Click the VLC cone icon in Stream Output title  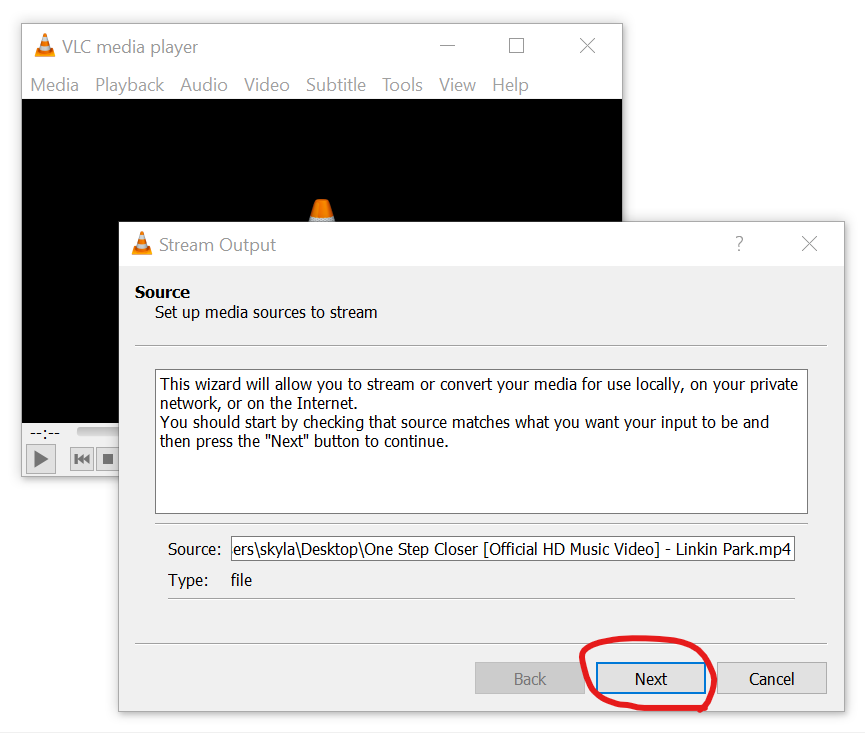click(x=142, y=244)
